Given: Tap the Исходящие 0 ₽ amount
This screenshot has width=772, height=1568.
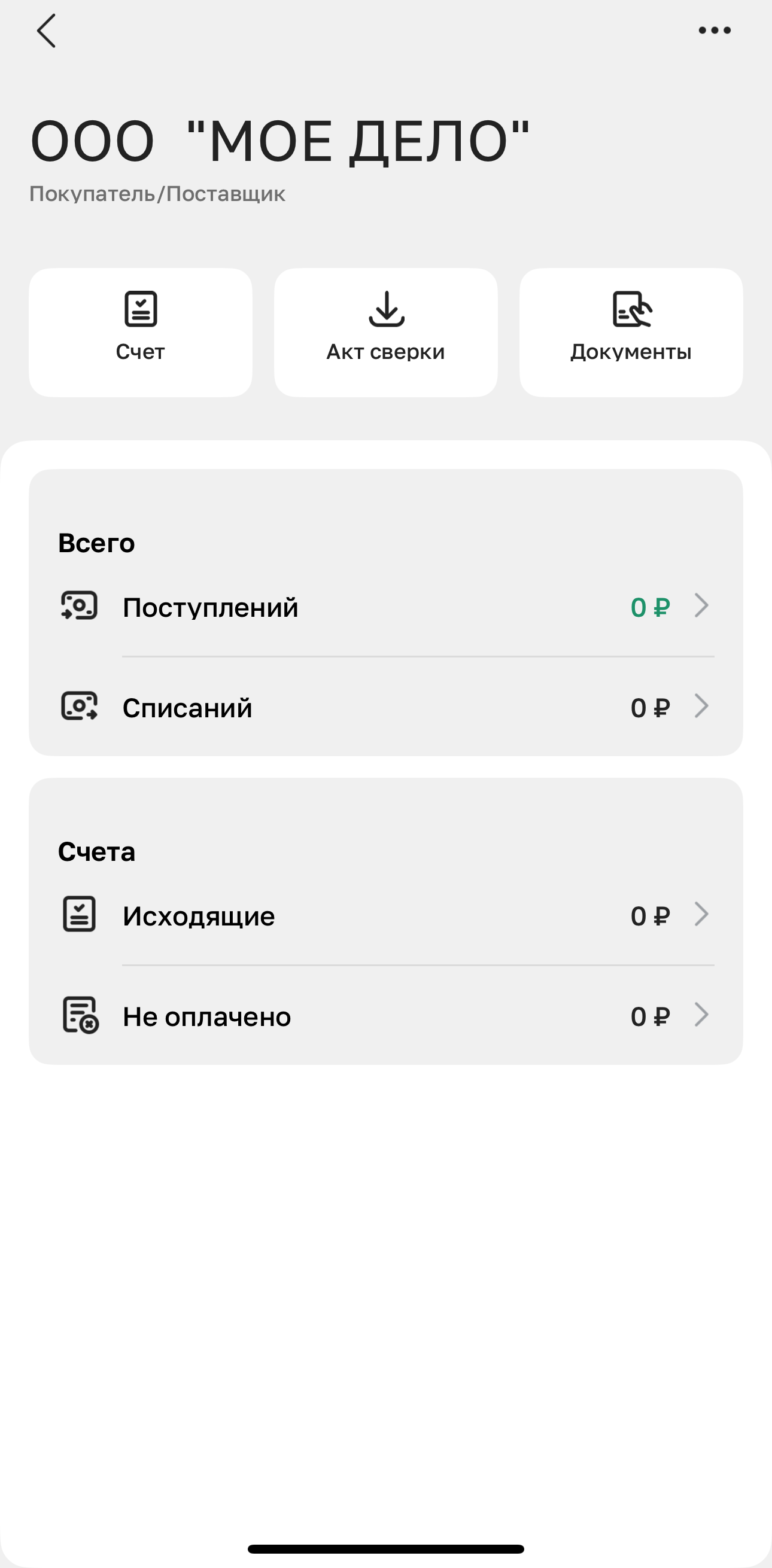Looking at the screenshot, I should tap(650, 916).
